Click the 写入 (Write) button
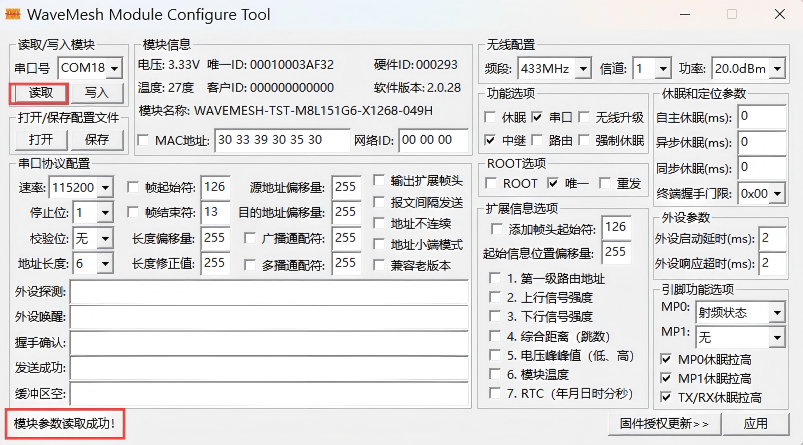Screen dimensions: 803x445 click(97, 93)
